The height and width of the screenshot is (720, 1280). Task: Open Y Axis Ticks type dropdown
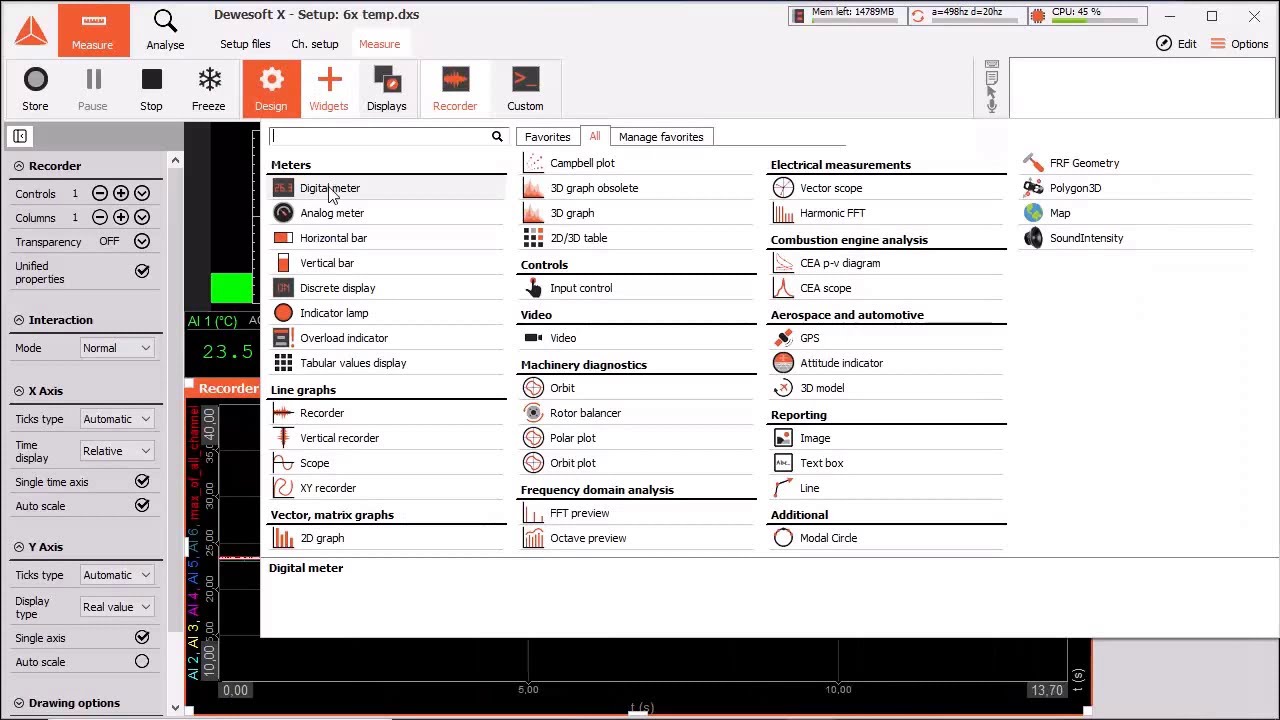click(x=117, y=575)
